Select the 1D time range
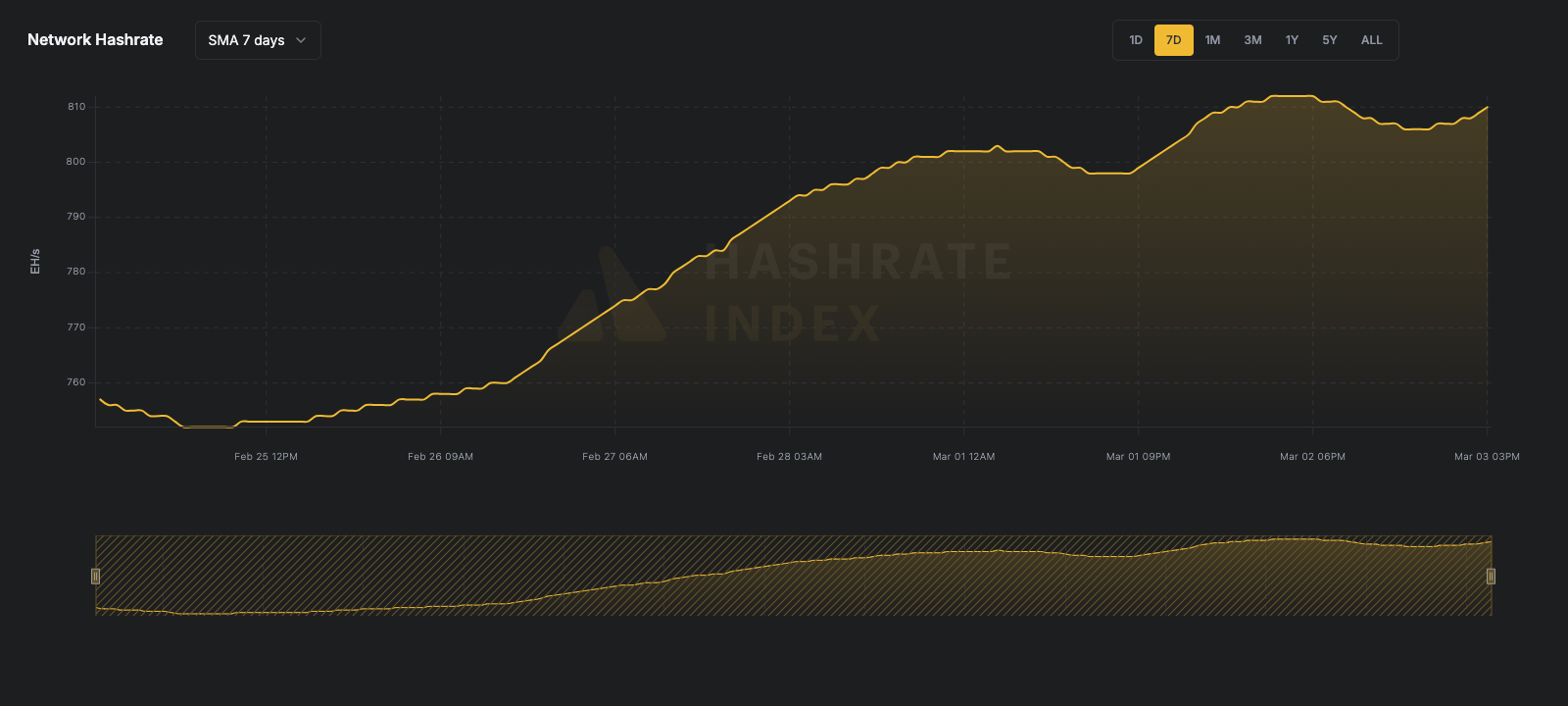 1136,40
